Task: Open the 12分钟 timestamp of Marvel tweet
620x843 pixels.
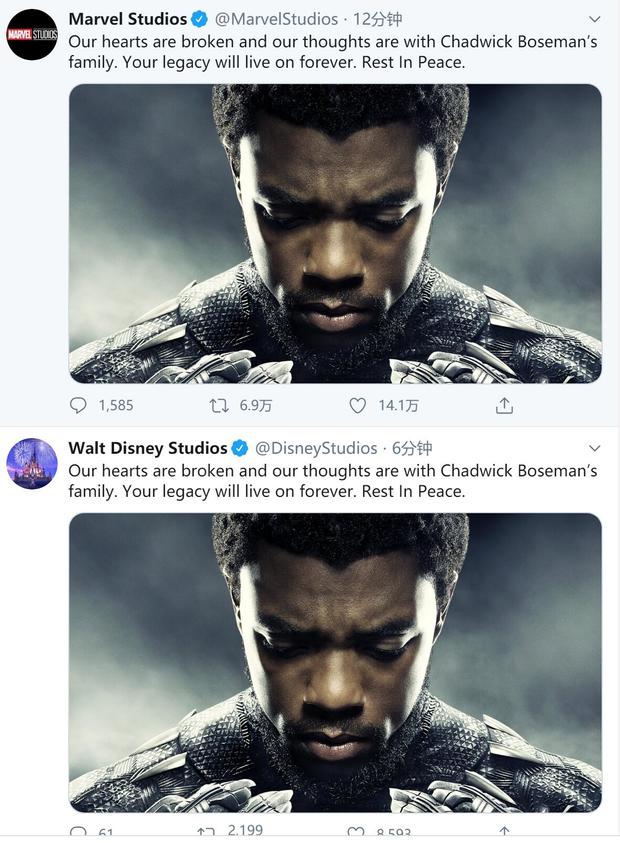Action: (377, 19)
